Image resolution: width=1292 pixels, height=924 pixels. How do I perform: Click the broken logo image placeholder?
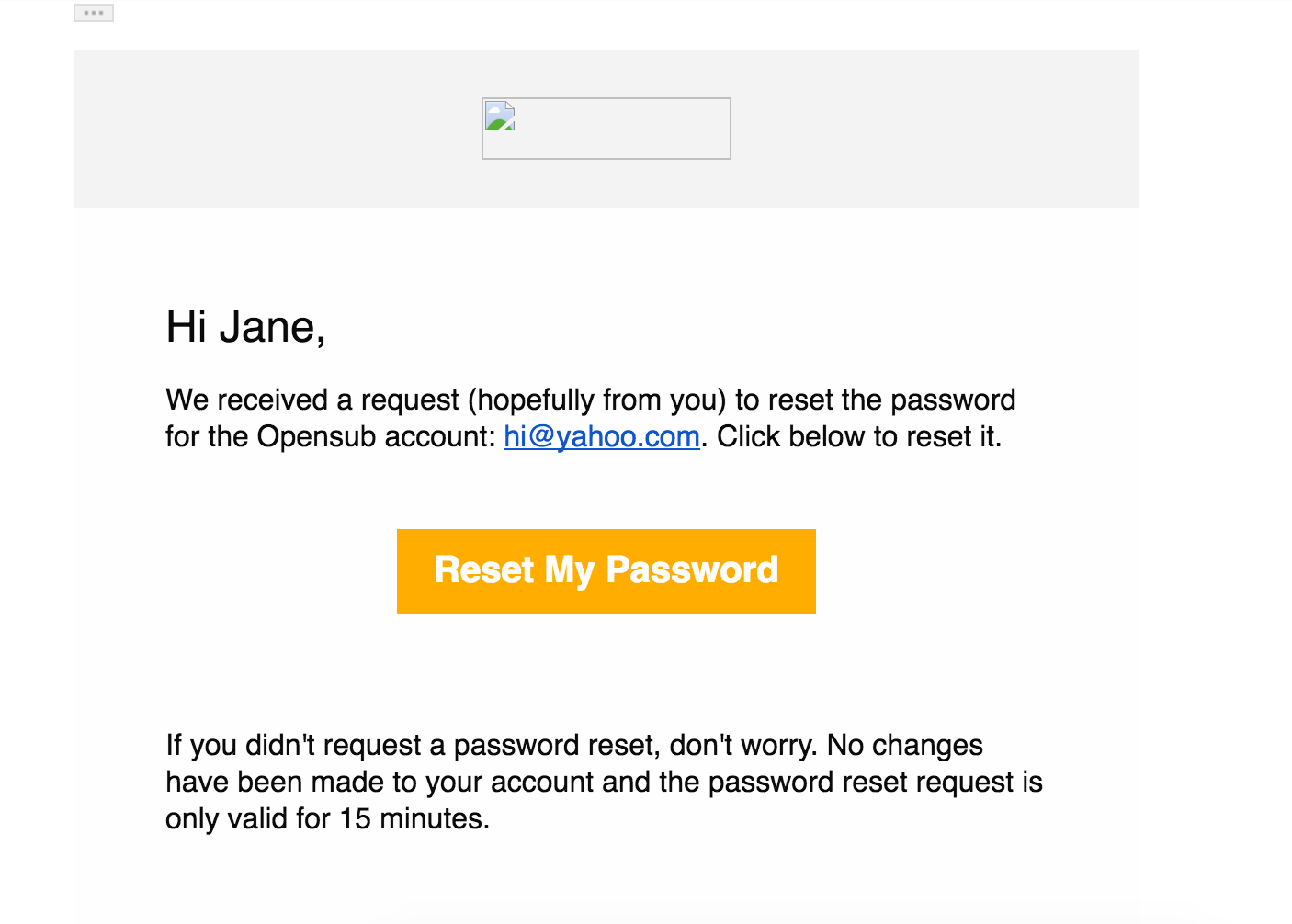point(606,129)
